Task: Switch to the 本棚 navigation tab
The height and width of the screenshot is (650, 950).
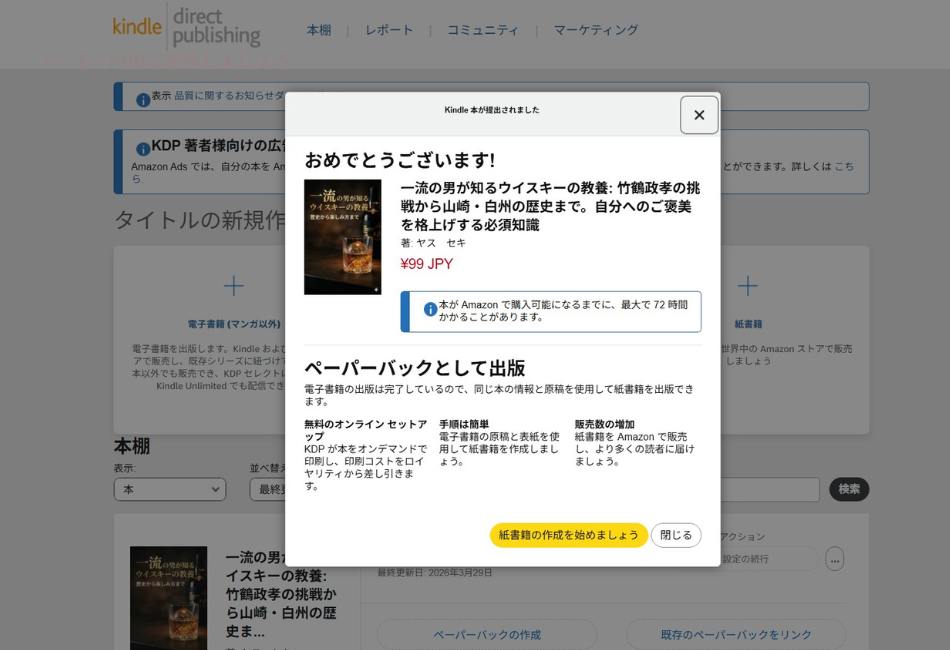Action: [318, 30]
